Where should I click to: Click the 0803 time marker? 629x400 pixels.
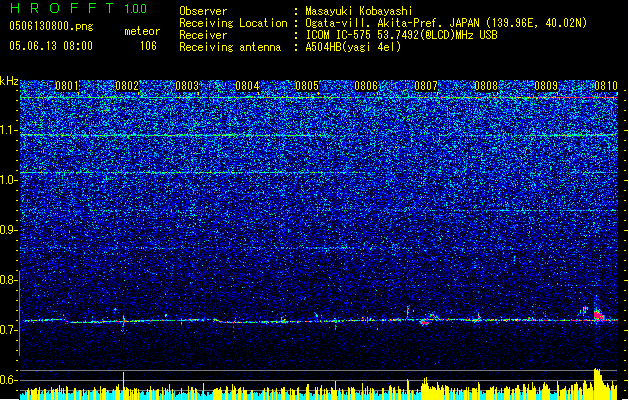[x=187, y=86]
